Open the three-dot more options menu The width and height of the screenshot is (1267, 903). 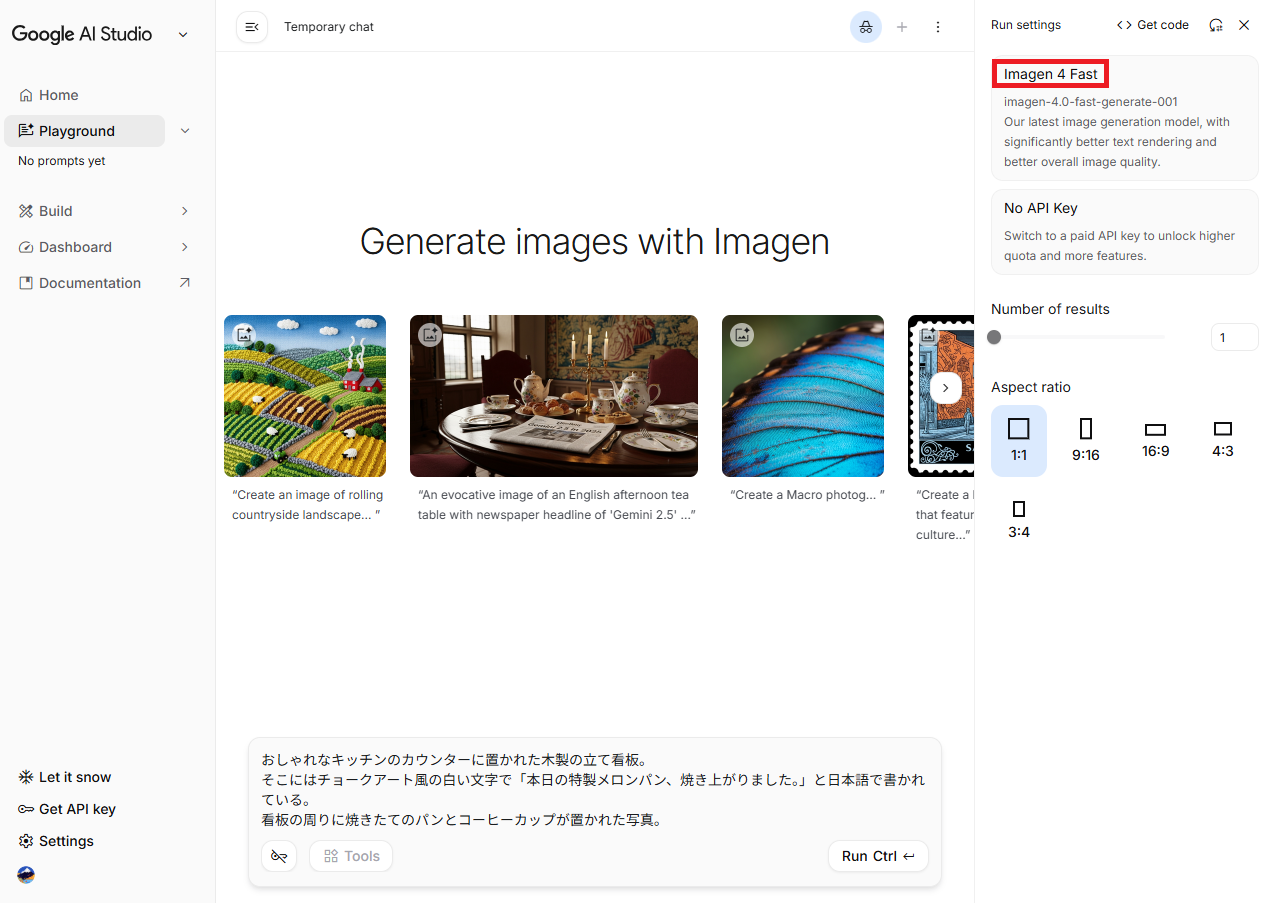[x=938, y=27]
